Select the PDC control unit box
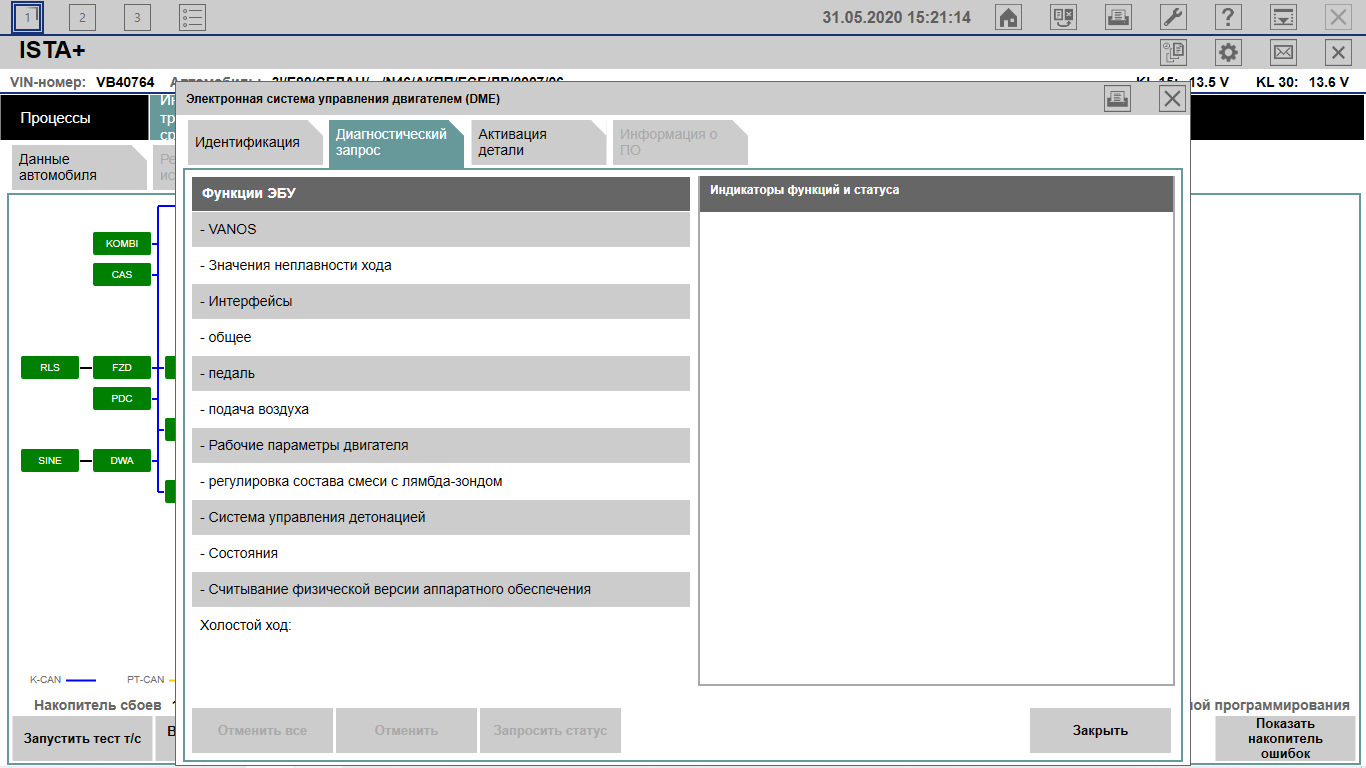1366x768 pixels. (x=122, y=398)
